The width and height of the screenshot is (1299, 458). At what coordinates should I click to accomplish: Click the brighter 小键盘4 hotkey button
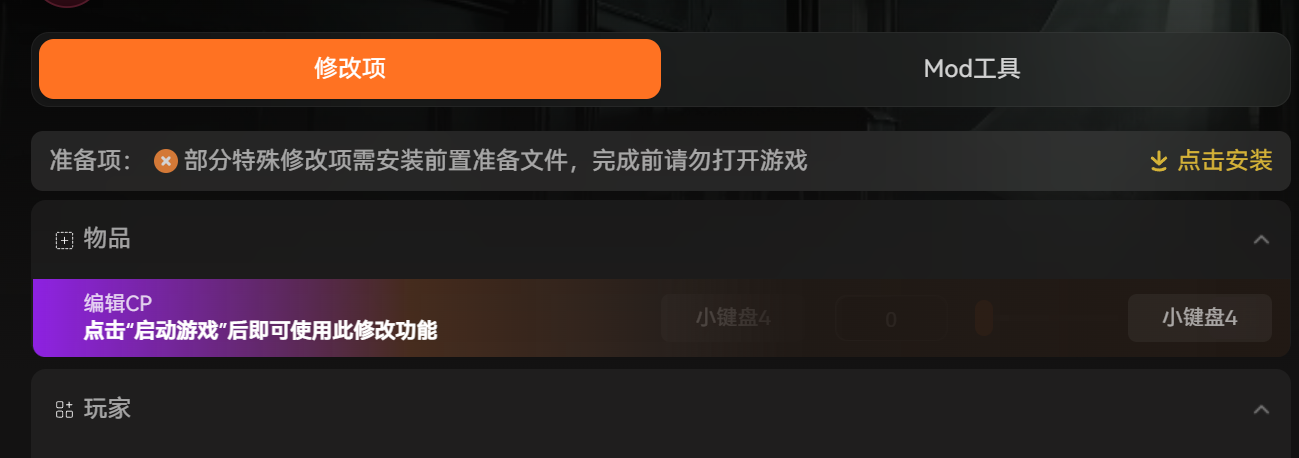click(x=1199, y=318)
